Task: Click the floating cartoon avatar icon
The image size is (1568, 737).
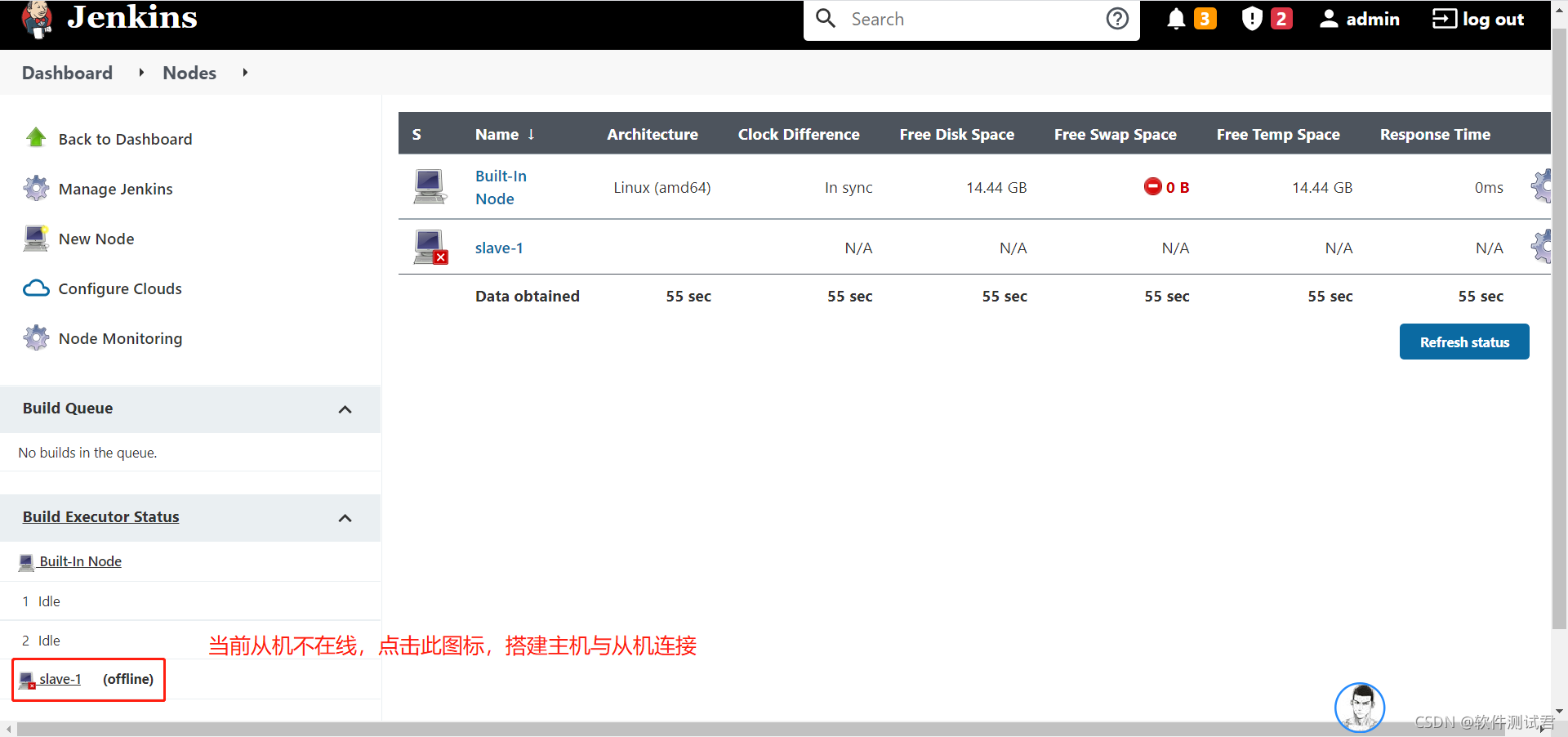Action: pyautogui.click(x=1360, y=708)
